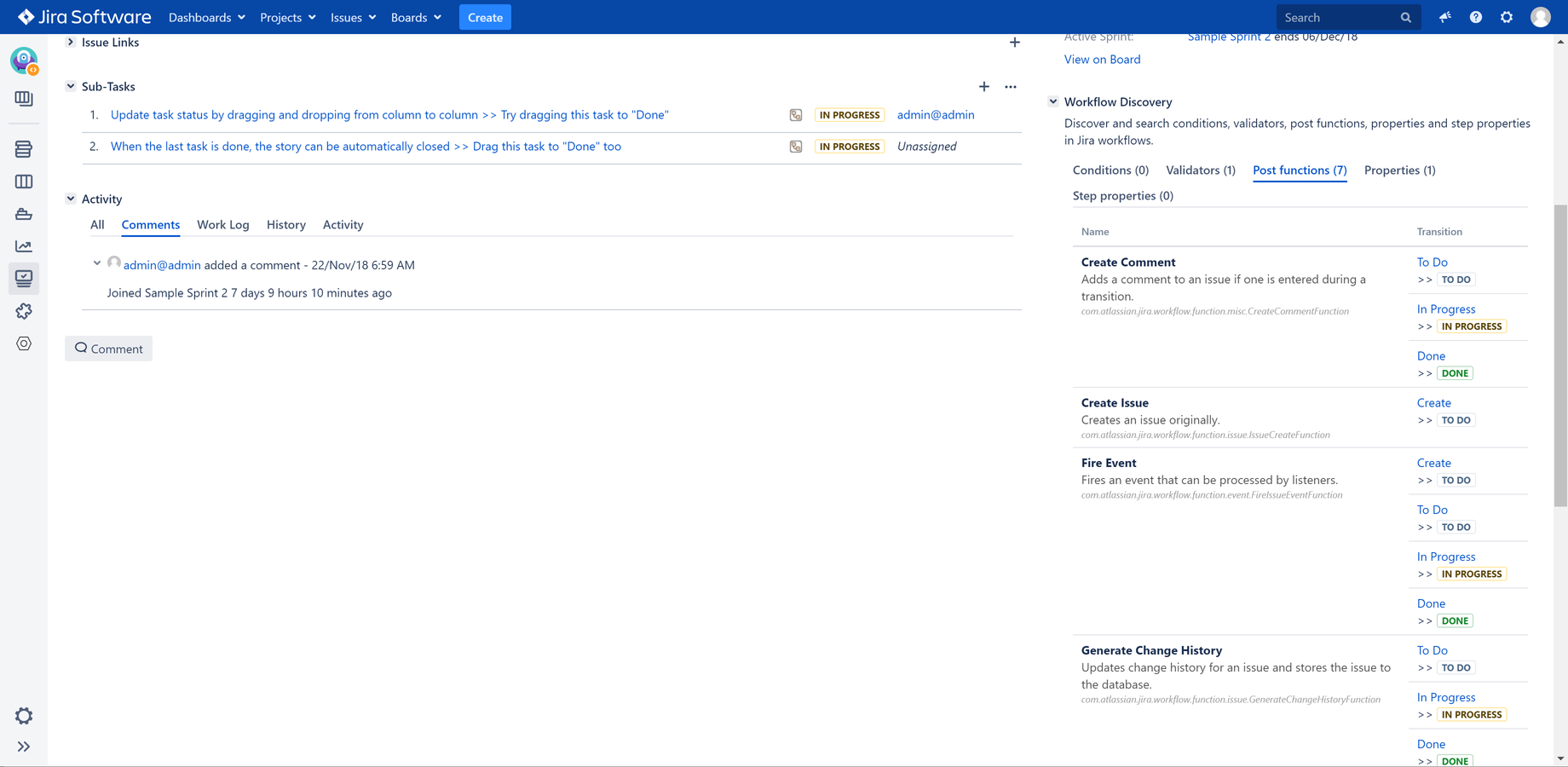
Task: Click Done transition under Create Comment
Action: tap(1431, 356)
